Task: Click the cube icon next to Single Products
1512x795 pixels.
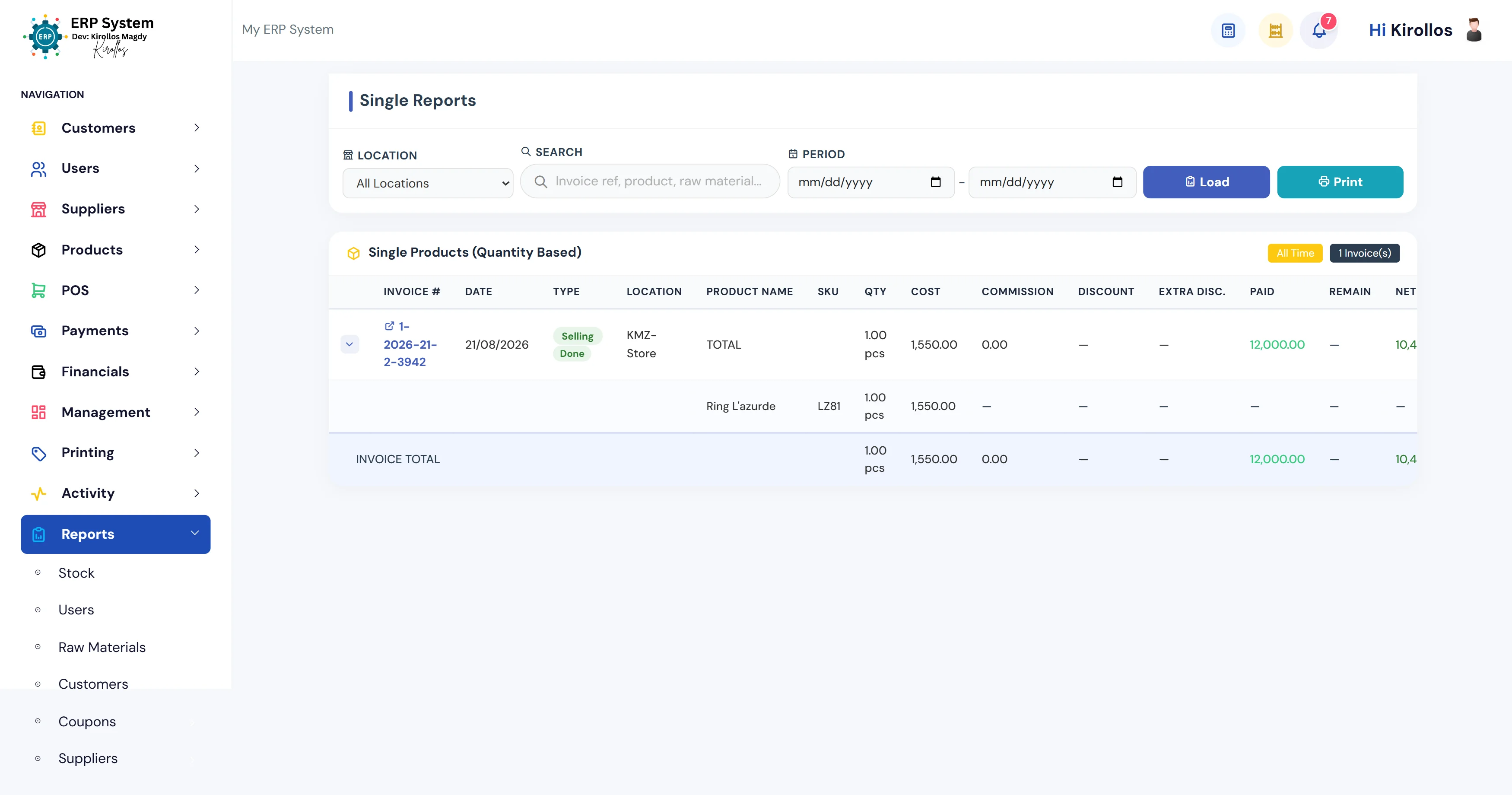Action: 353,253
